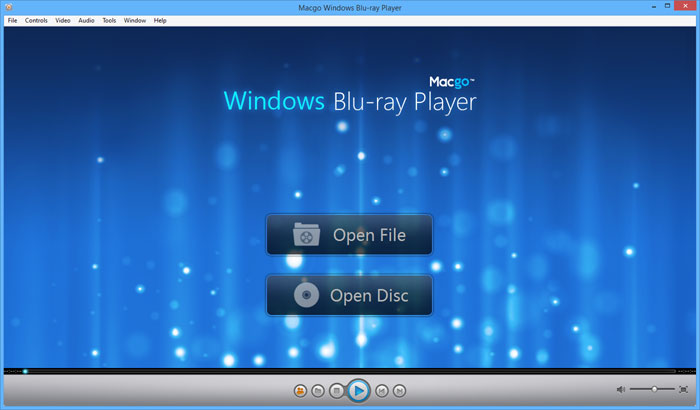Click the Open File button
The height and width of the screenshot is (410, 700).
[x=349, y=235]
